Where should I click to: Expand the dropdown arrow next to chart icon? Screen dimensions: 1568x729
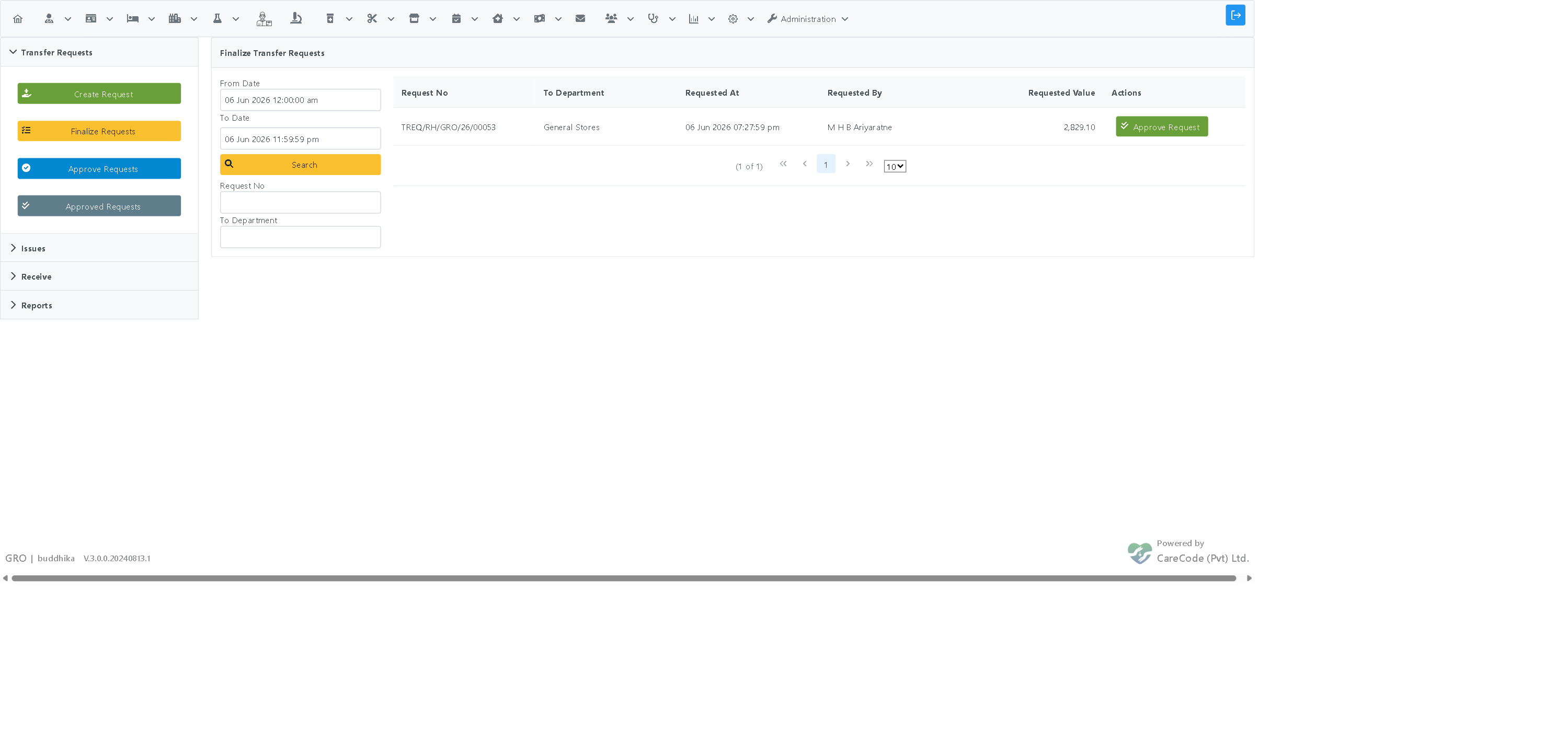711,19
